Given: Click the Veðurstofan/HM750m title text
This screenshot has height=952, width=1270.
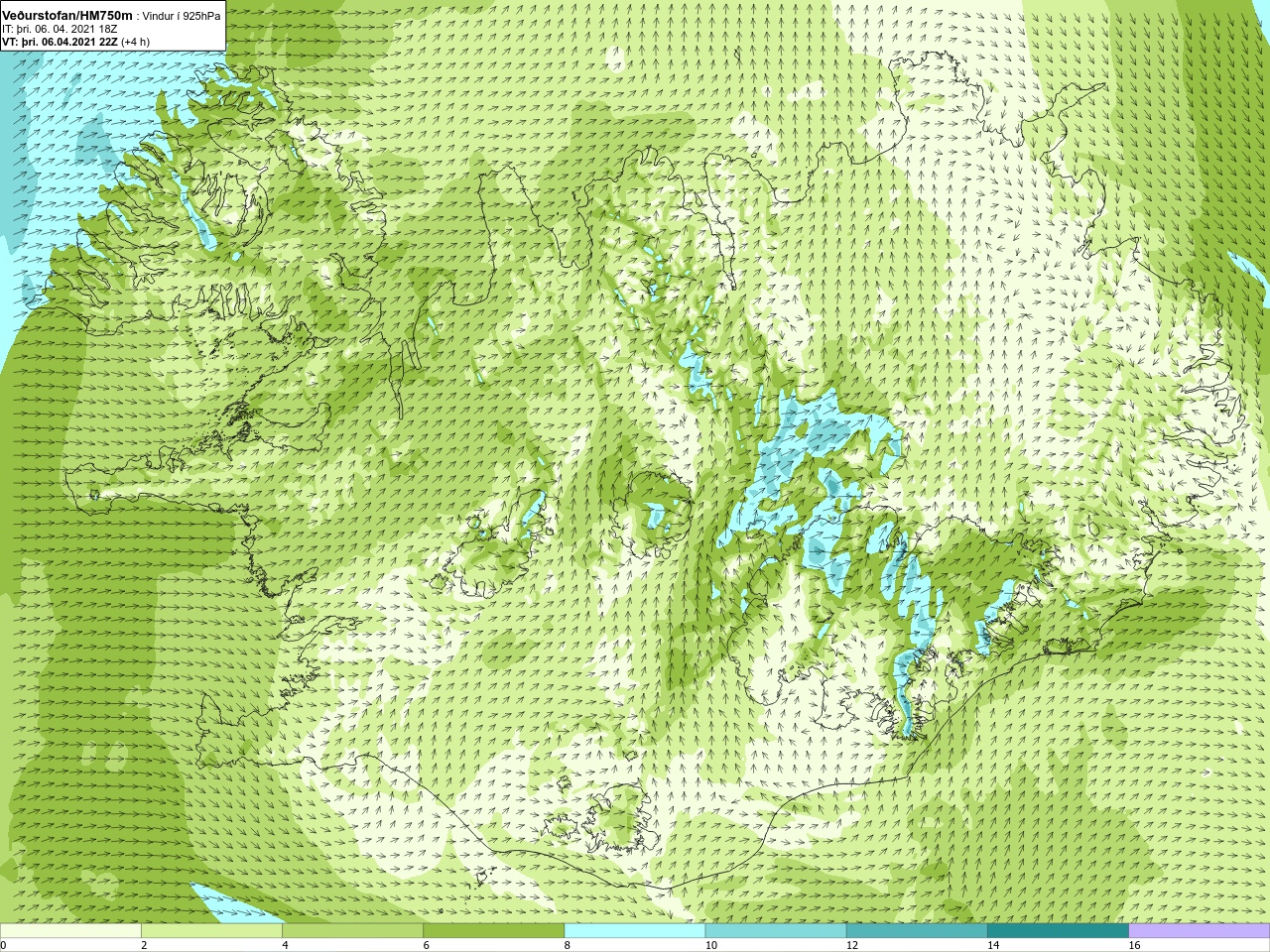Looking at the screenshot, I should (x=66, y=15).
